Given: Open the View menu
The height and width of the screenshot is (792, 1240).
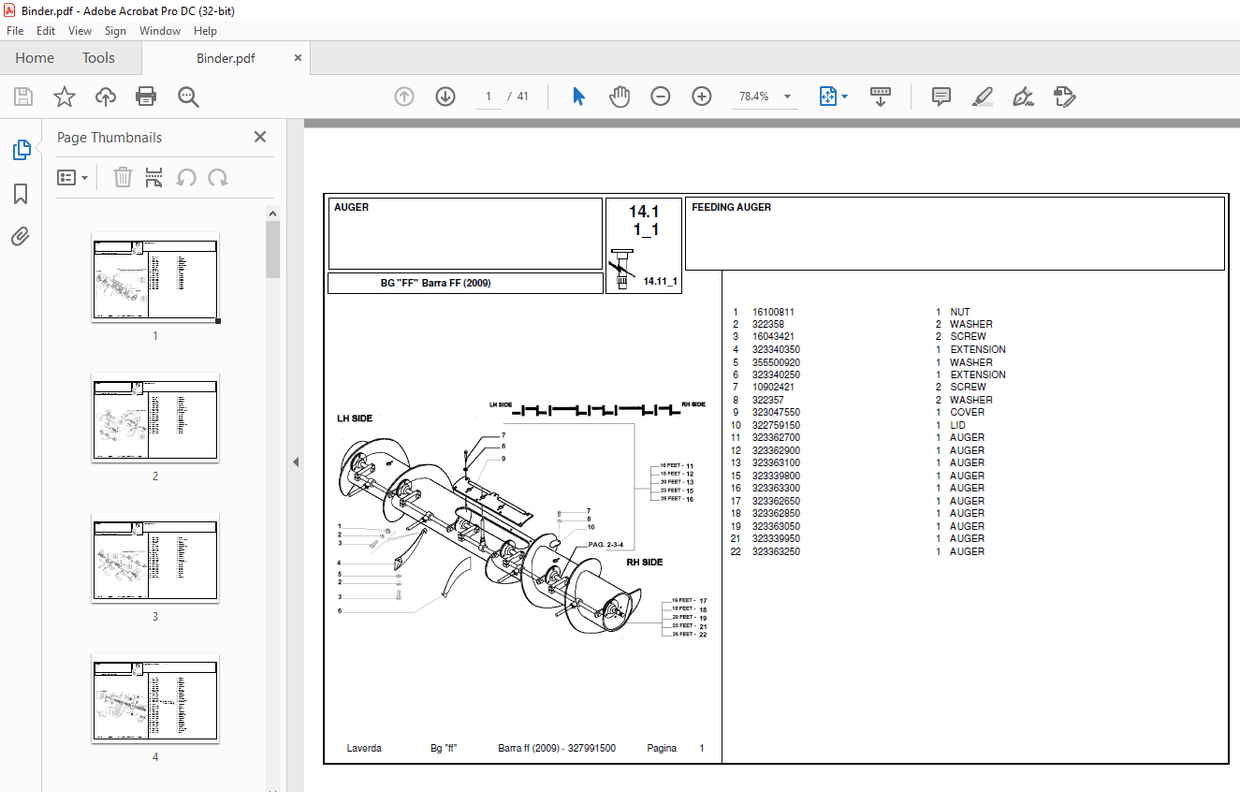Looking at the screenshot, I should coord(80,31).
